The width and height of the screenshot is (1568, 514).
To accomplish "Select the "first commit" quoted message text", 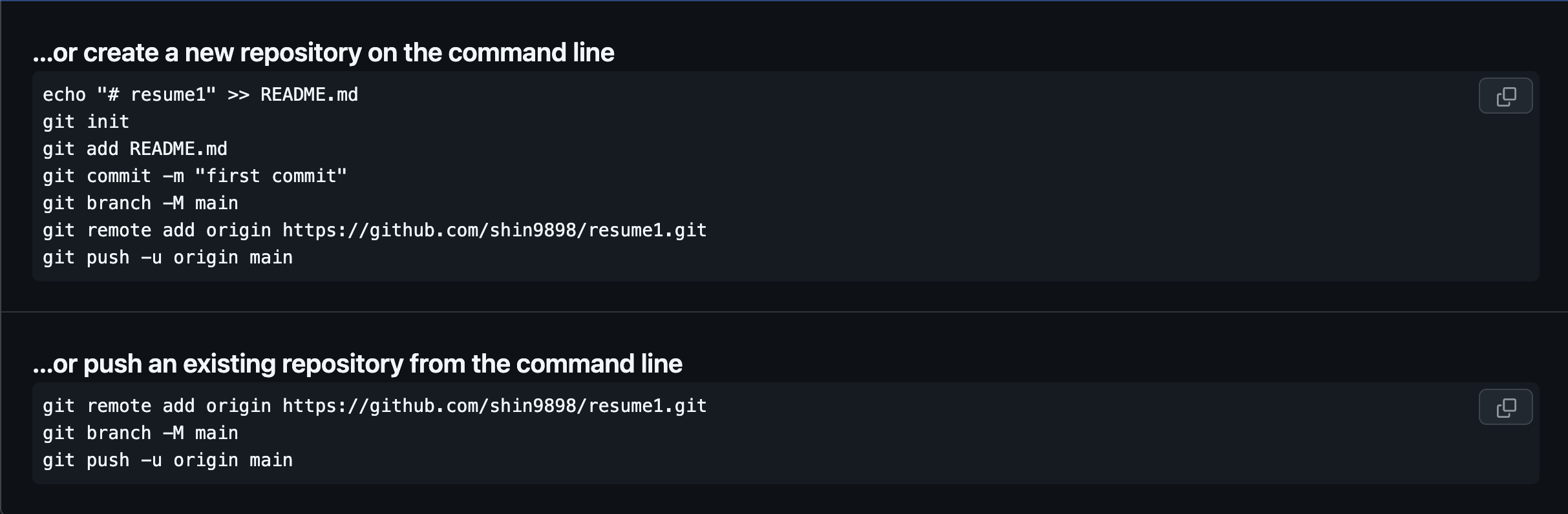I will point(271,176).
